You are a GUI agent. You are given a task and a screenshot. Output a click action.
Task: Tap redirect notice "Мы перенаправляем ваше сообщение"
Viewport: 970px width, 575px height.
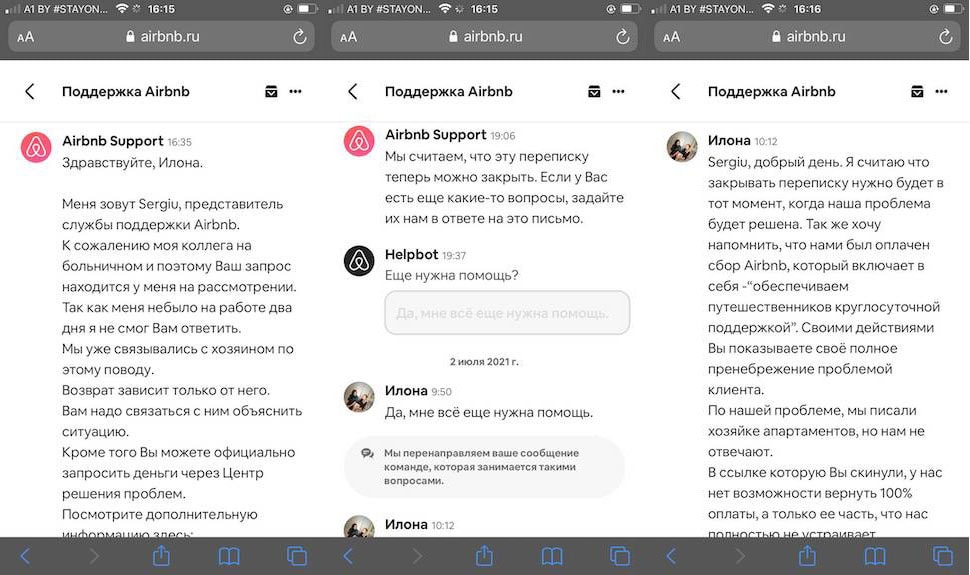point(484,467)
